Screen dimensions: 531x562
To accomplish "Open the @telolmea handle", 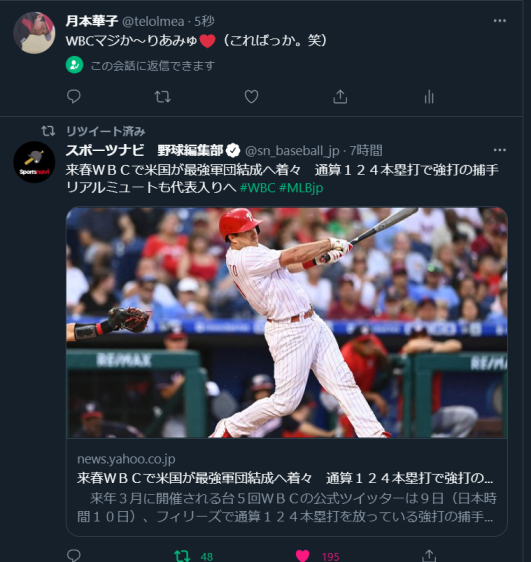I will [x=153, y=22].
